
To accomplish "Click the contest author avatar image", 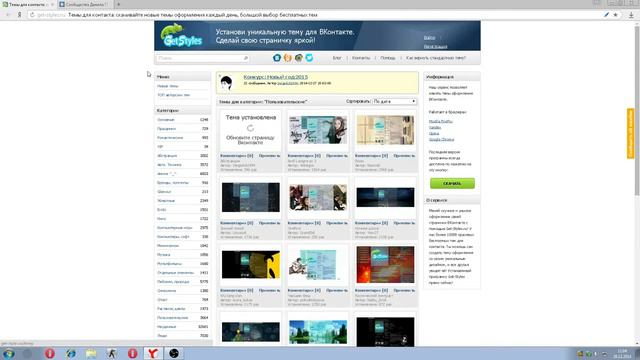I will [226, 83].
